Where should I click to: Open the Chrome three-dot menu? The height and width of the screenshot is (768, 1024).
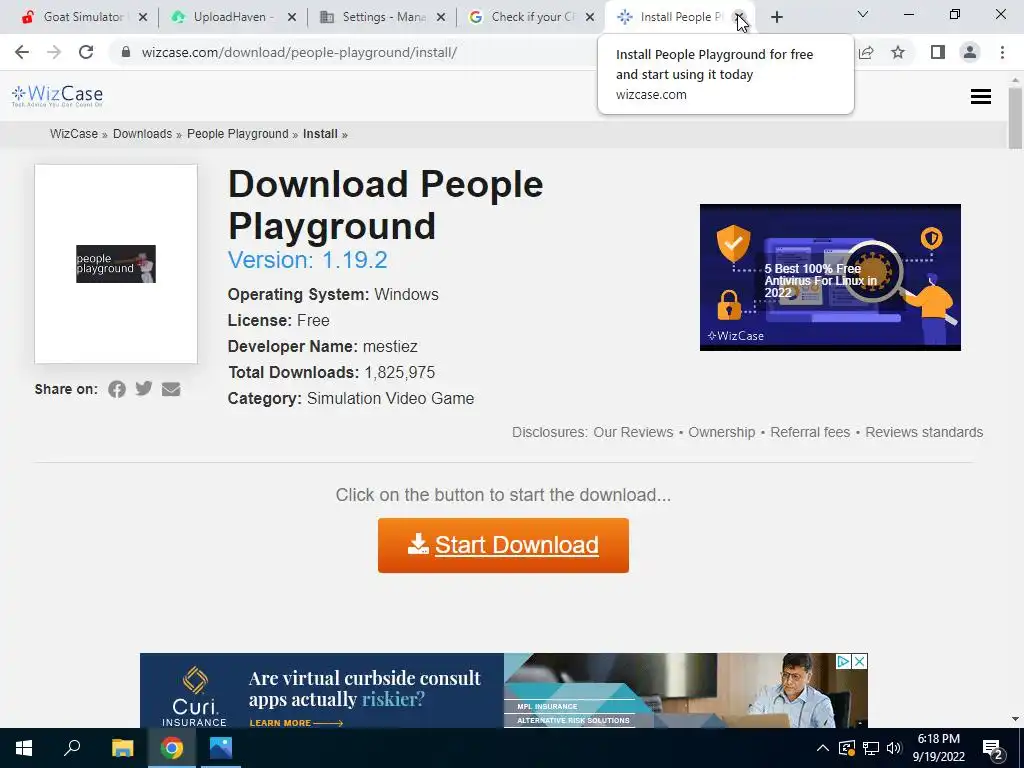point(1002,52)
